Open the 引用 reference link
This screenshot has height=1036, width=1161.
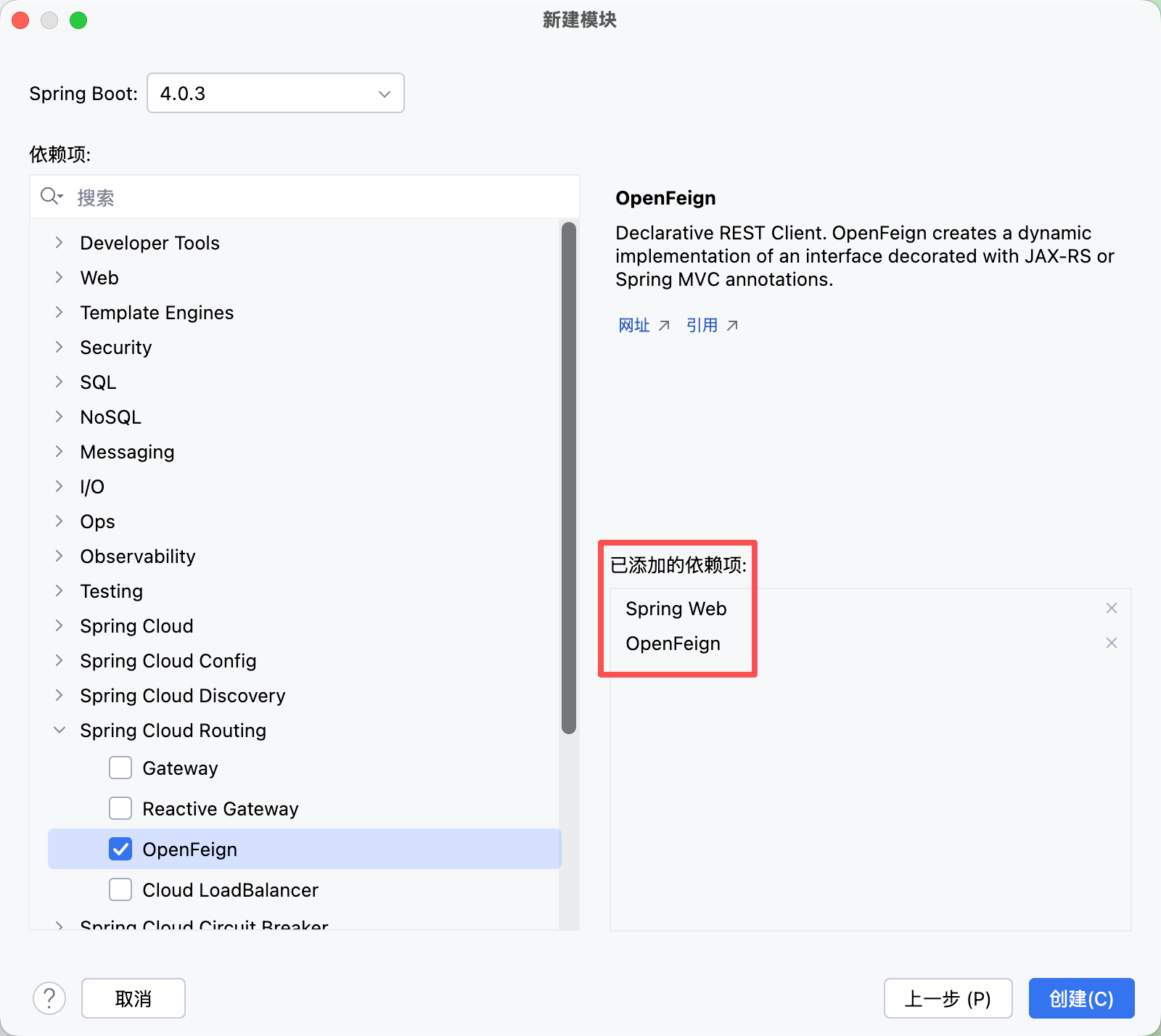[x=712, y=325]
